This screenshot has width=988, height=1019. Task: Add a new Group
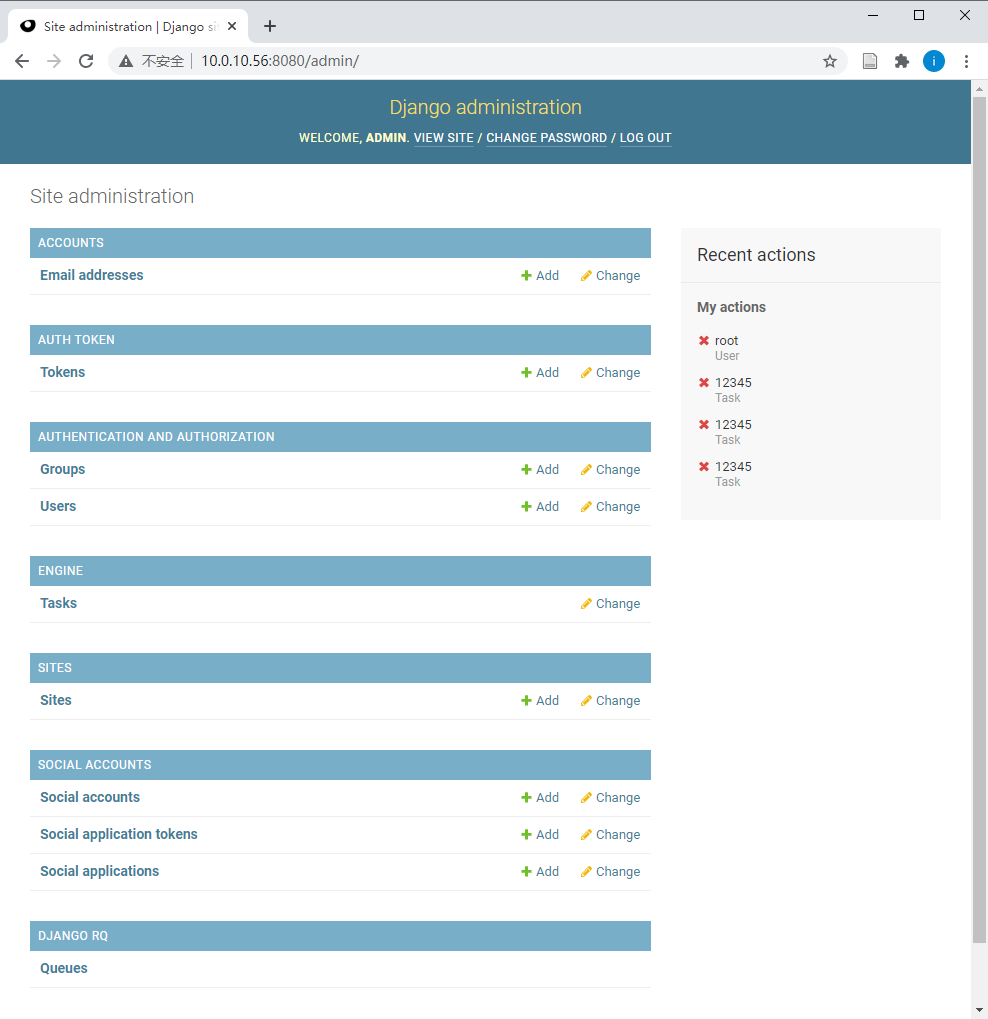(x=540, y=469)
